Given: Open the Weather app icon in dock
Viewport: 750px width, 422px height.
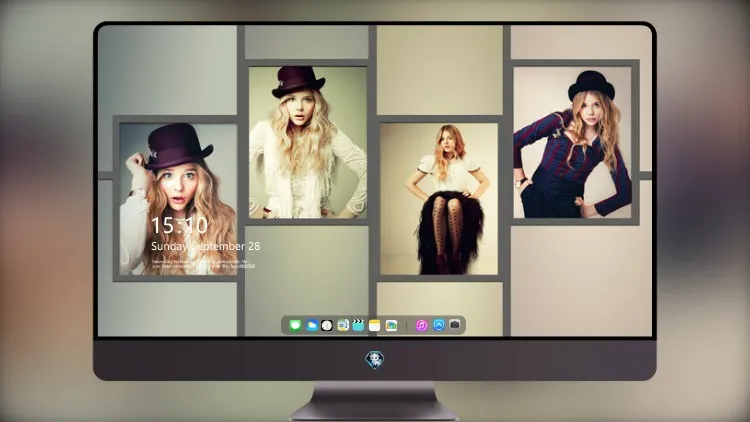Looking at the screenshot, I should pyautogui.click(x=312, y=325).
